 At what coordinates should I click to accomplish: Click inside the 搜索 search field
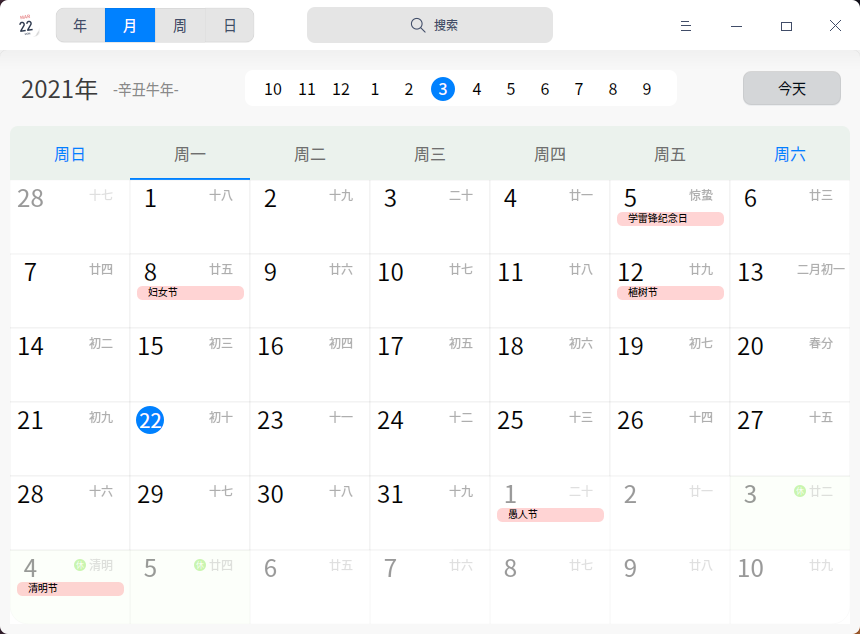tap(430, 25)
